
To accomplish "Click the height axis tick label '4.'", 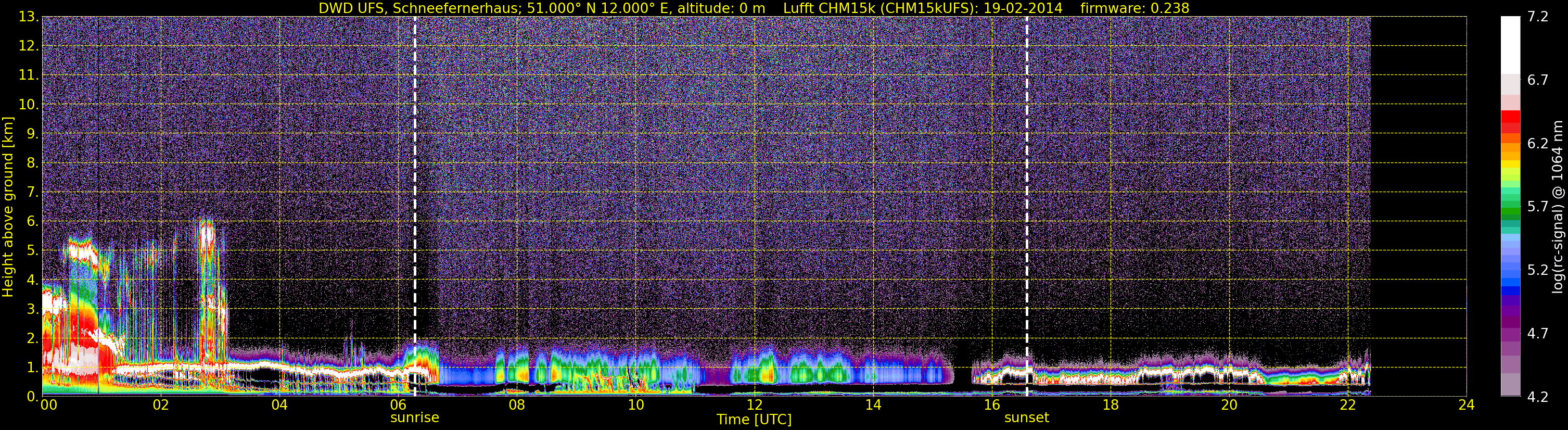I will pyautogui.click(x=32, y=280).
